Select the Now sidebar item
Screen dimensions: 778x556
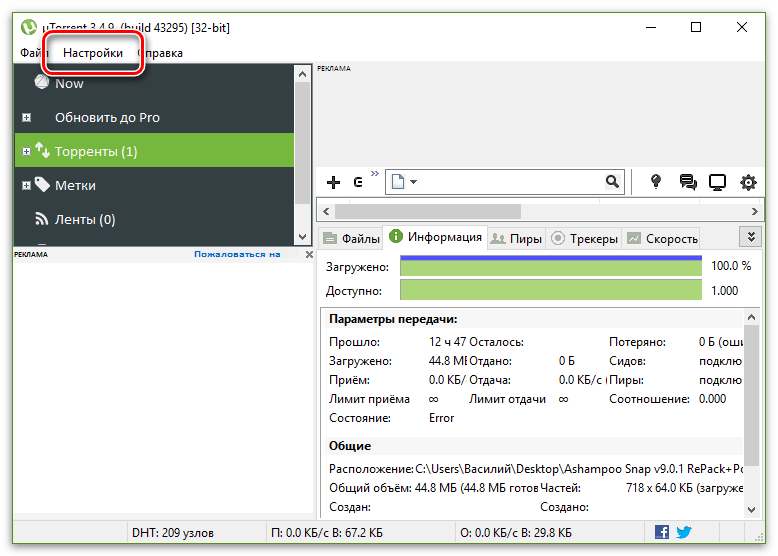click(69, 84)
